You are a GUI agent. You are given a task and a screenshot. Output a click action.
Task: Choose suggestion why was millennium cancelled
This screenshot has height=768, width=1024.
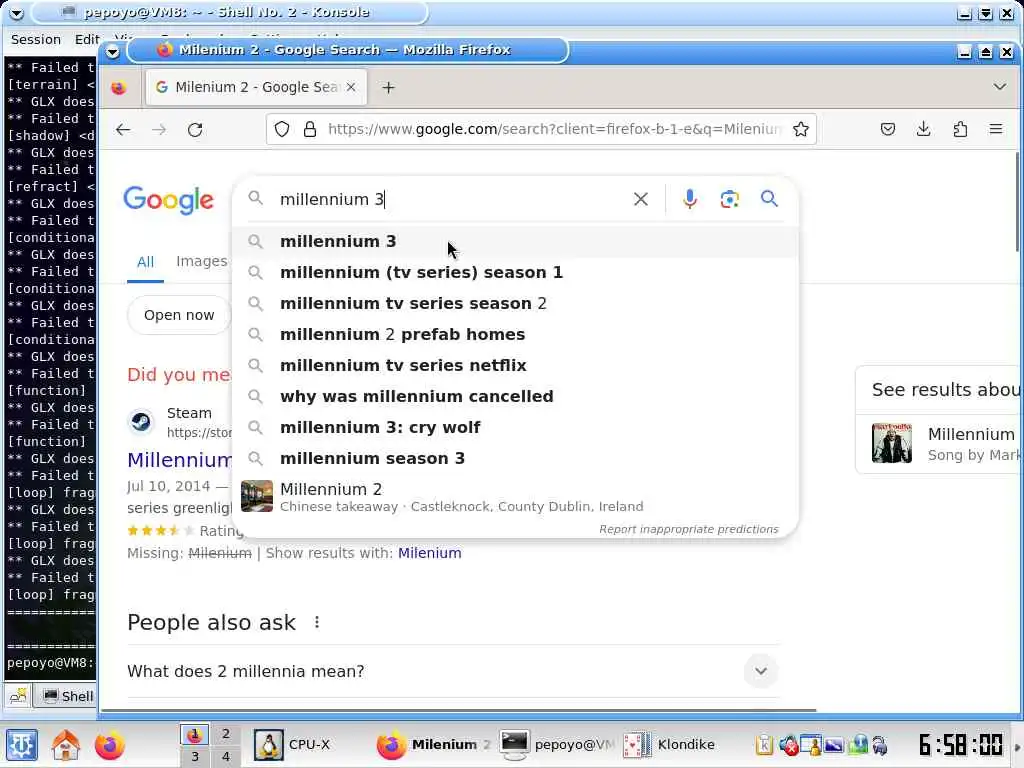coord(515,396)
